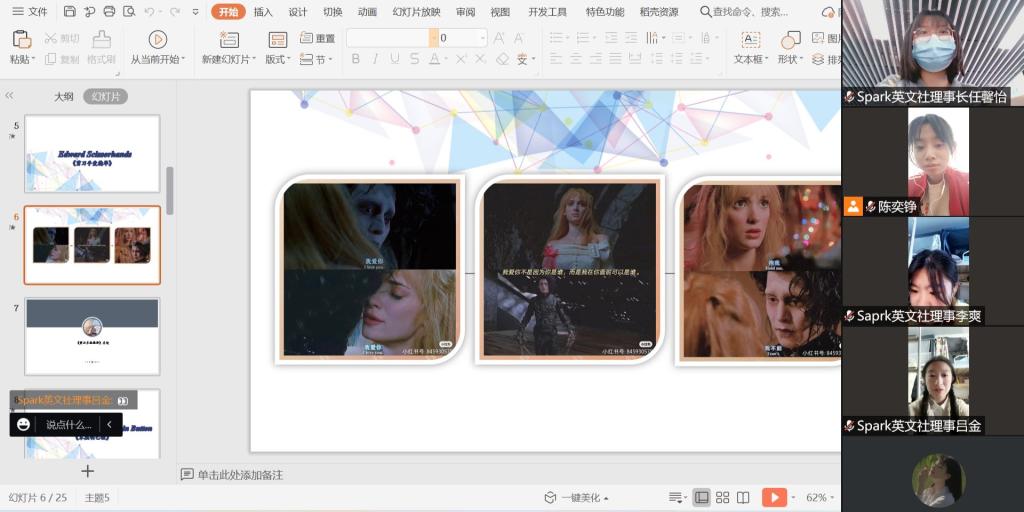Switch to reading view in status bar
Viewport: 1024px width, 512px height.
pyautogui.click(x=743, y=497)
